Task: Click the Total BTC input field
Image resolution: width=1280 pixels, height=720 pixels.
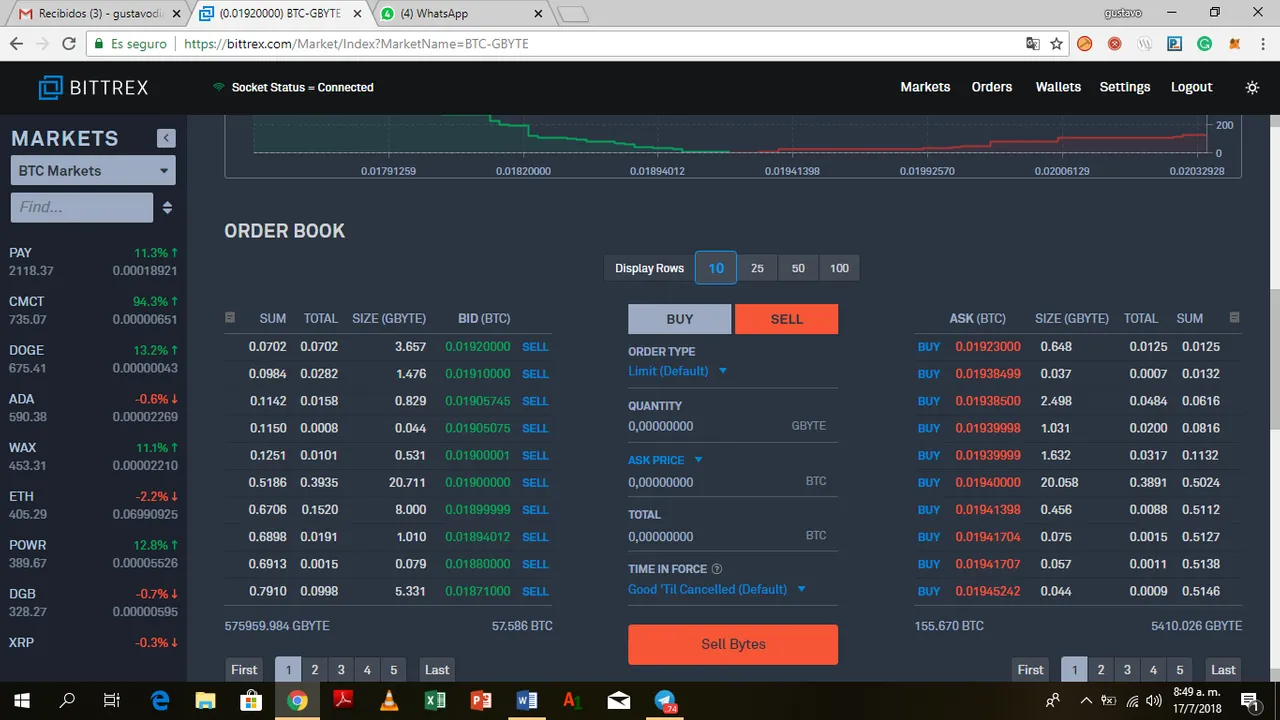Action: pyautogui.click(x=733, y=537)
